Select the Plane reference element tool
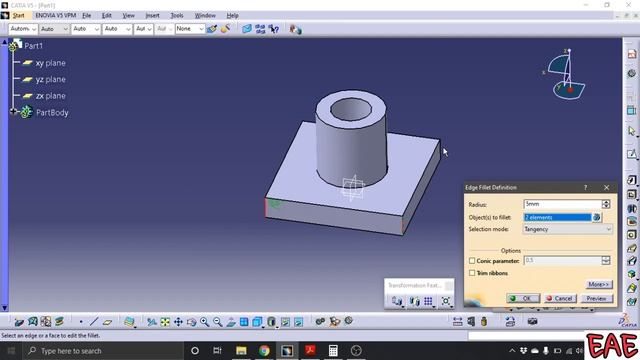640x360 pixels. [x=107, y=322]
